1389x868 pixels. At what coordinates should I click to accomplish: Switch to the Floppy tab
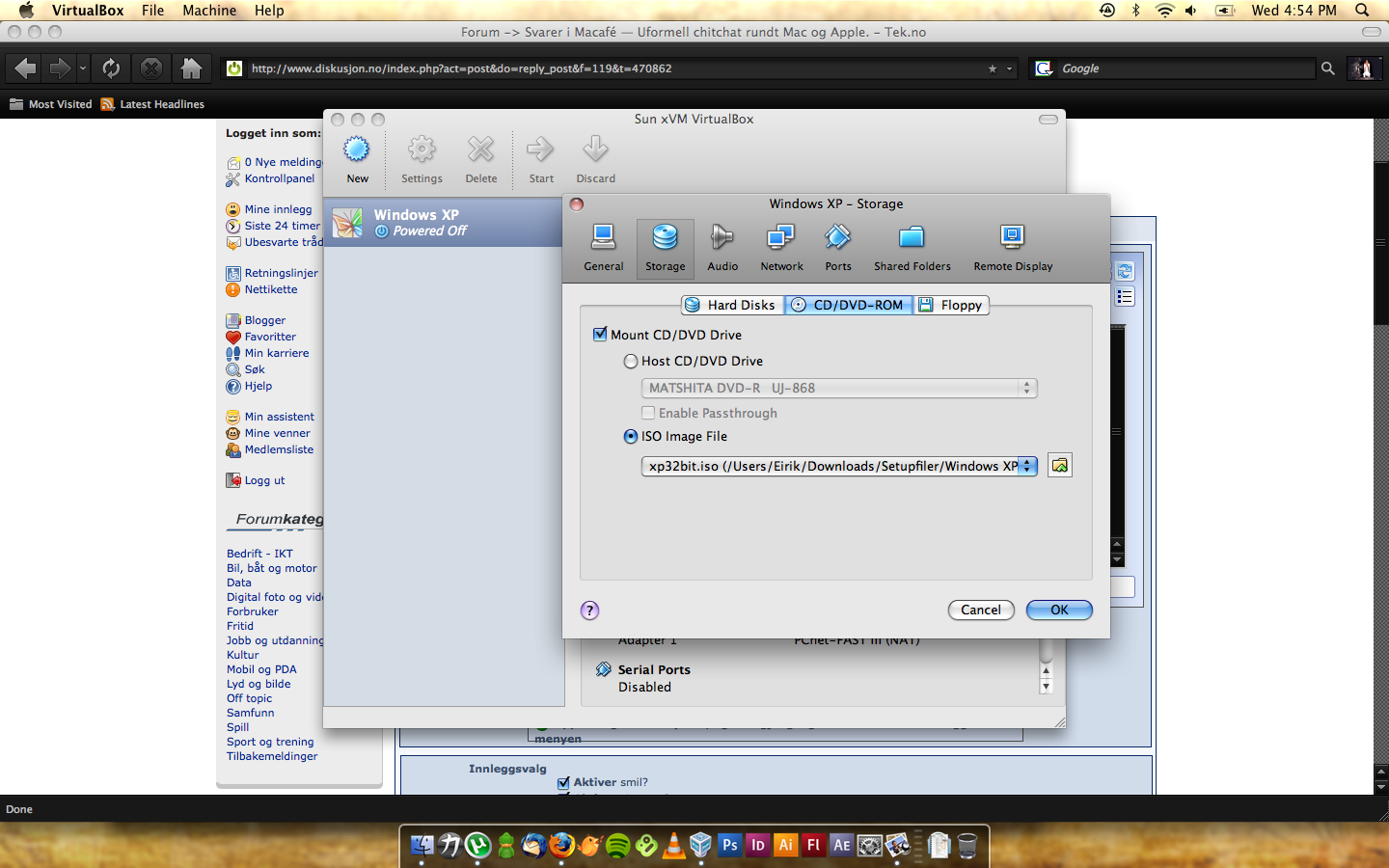[x=951, y=305]
